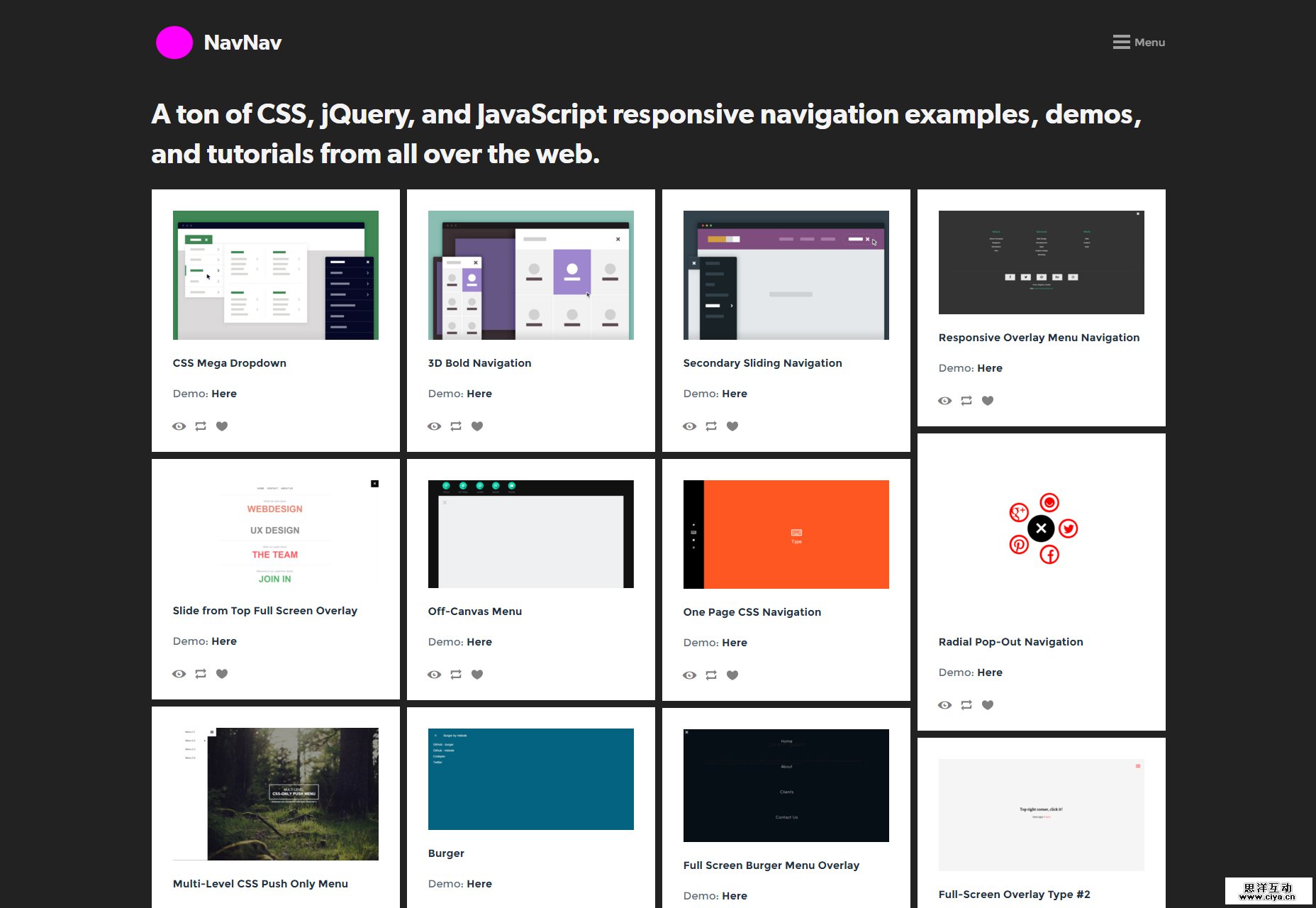Click the heart icon under 3D Bold Navigation
1316x908 pixels.
477,426
